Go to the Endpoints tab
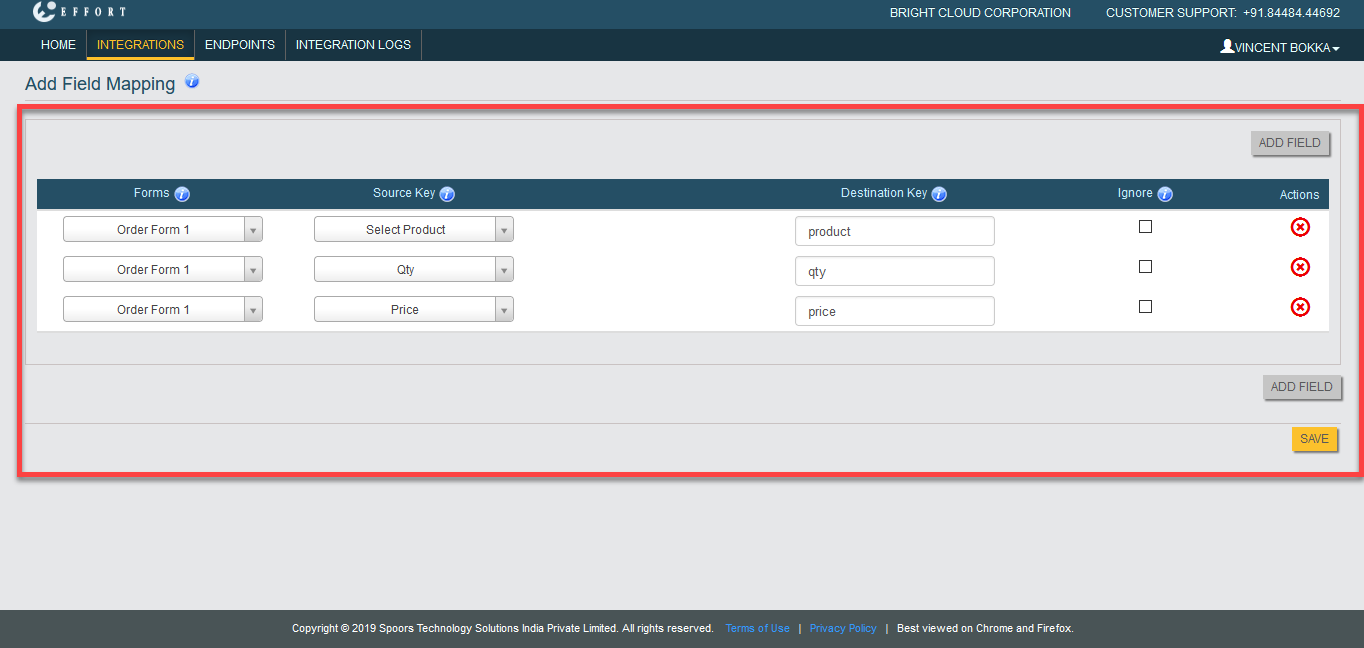 point(240,45)
